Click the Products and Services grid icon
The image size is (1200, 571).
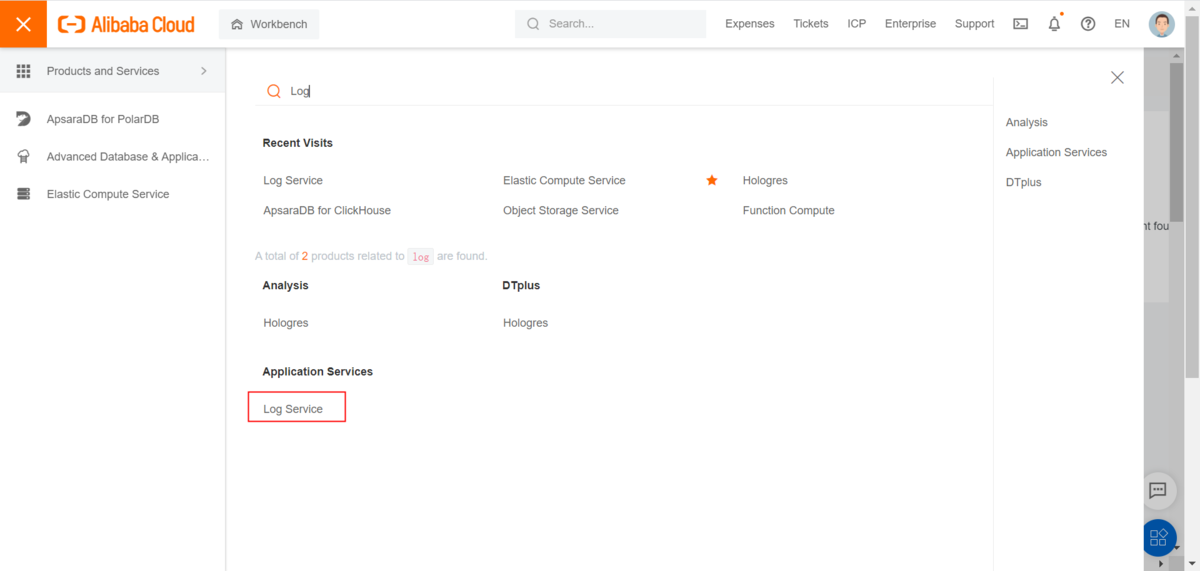(23, 71)
